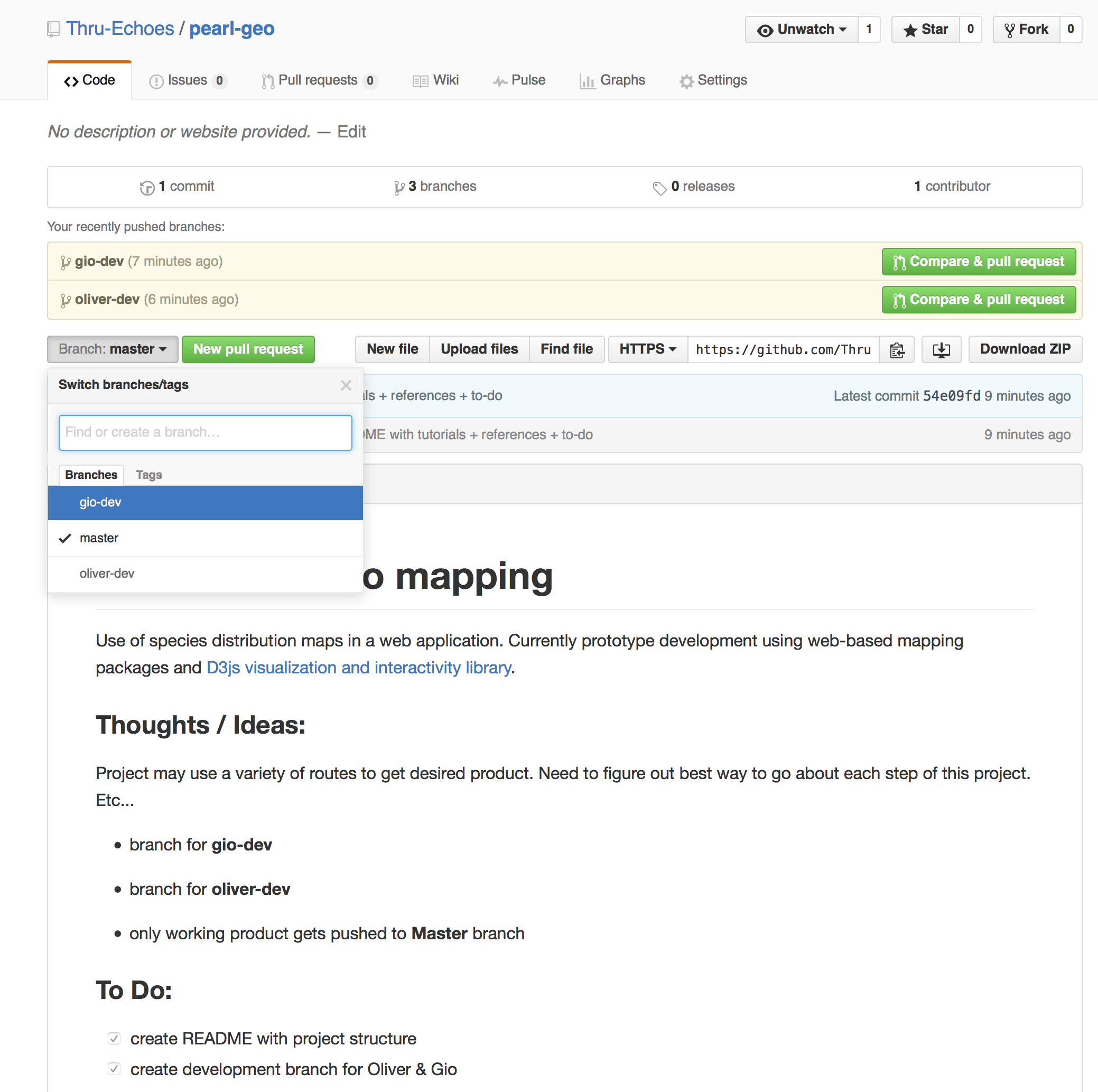Open the Graphs tab
Viewport: 1098px width, 1092px height.
tap(612, 80)
